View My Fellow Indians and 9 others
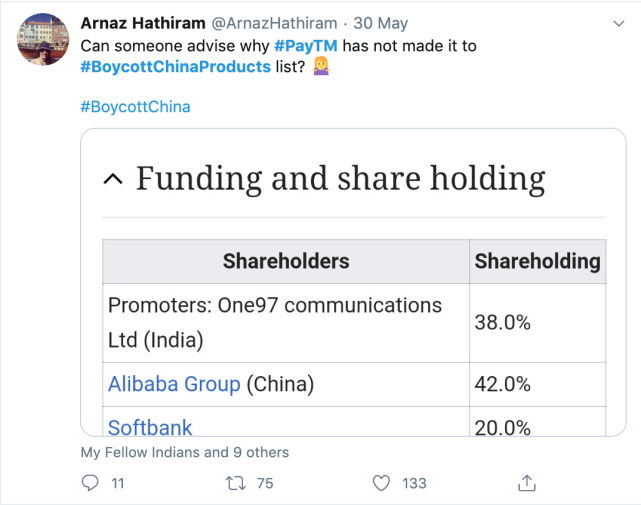Viewport: 641px width, 505px height. click(x=184, y=452)
